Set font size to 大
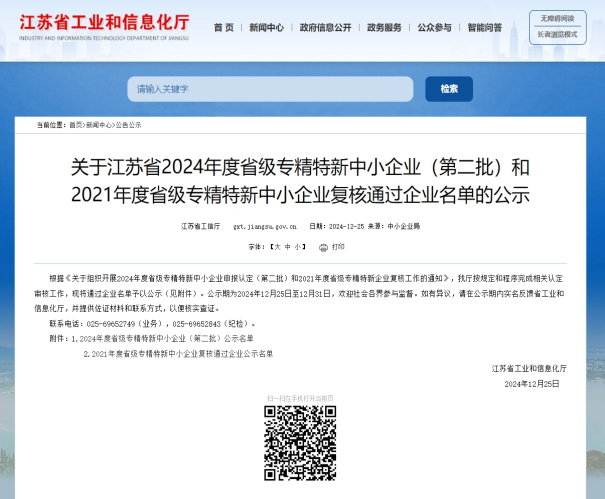This screenshot has height=499, width=605. tap(275, 246)
